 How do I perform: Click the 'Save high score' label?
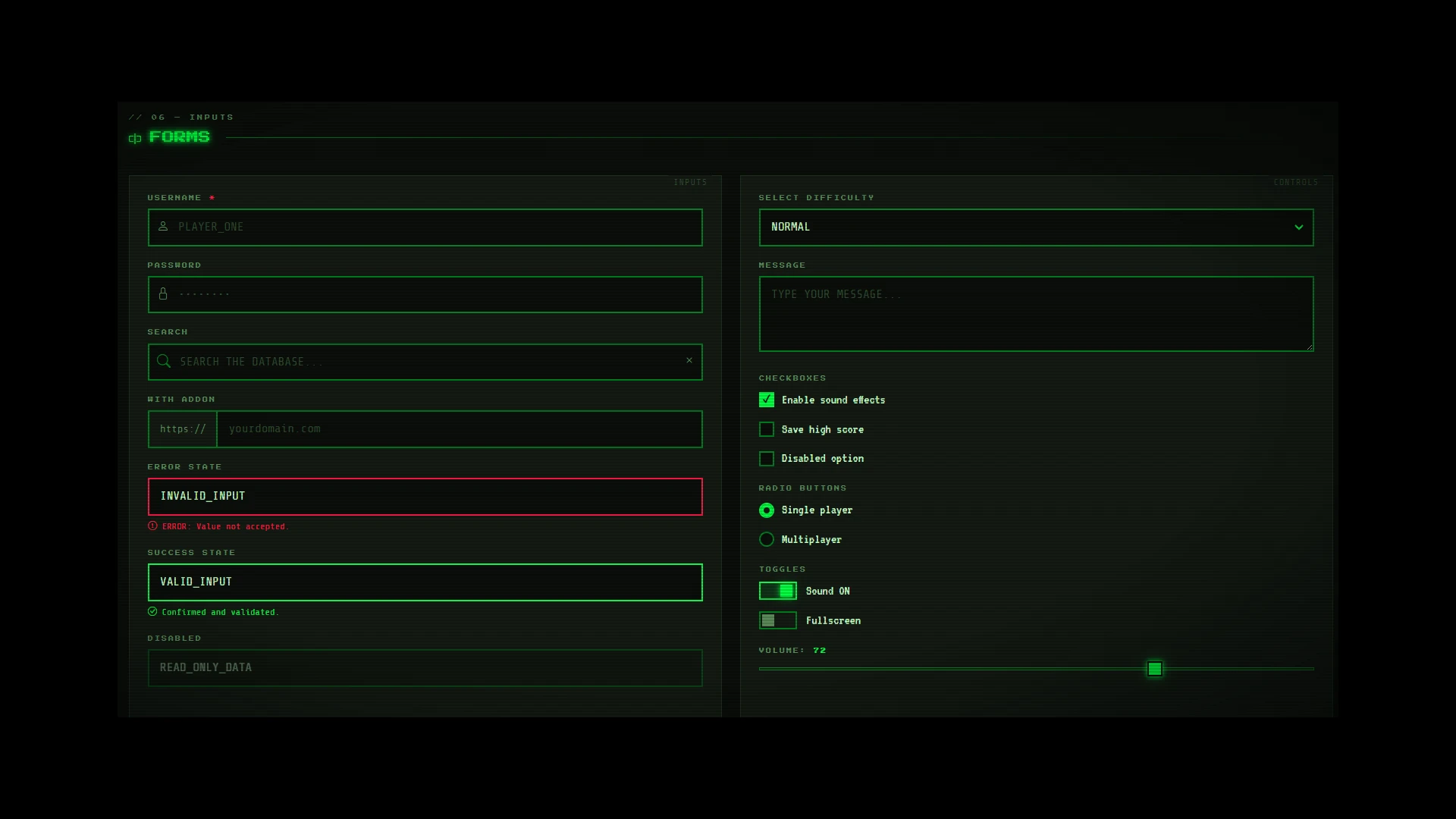823,429
